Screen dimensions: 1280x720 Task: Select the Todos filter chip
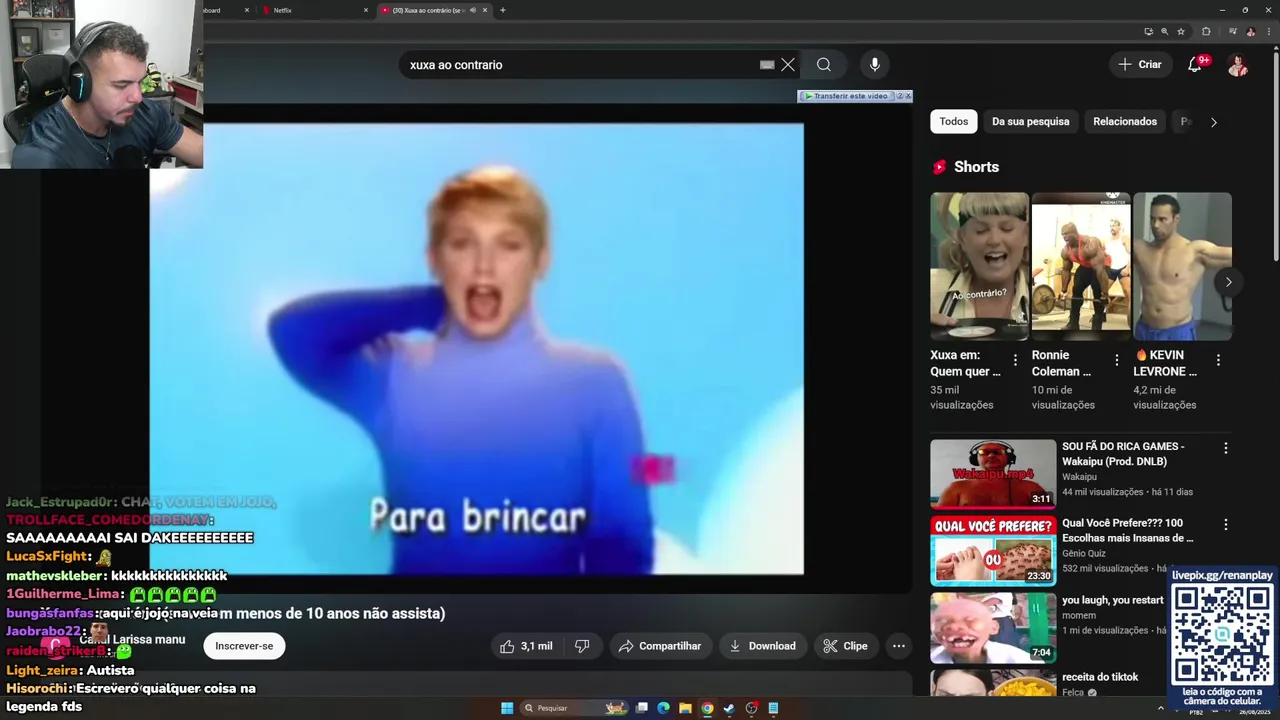[954, 122]
